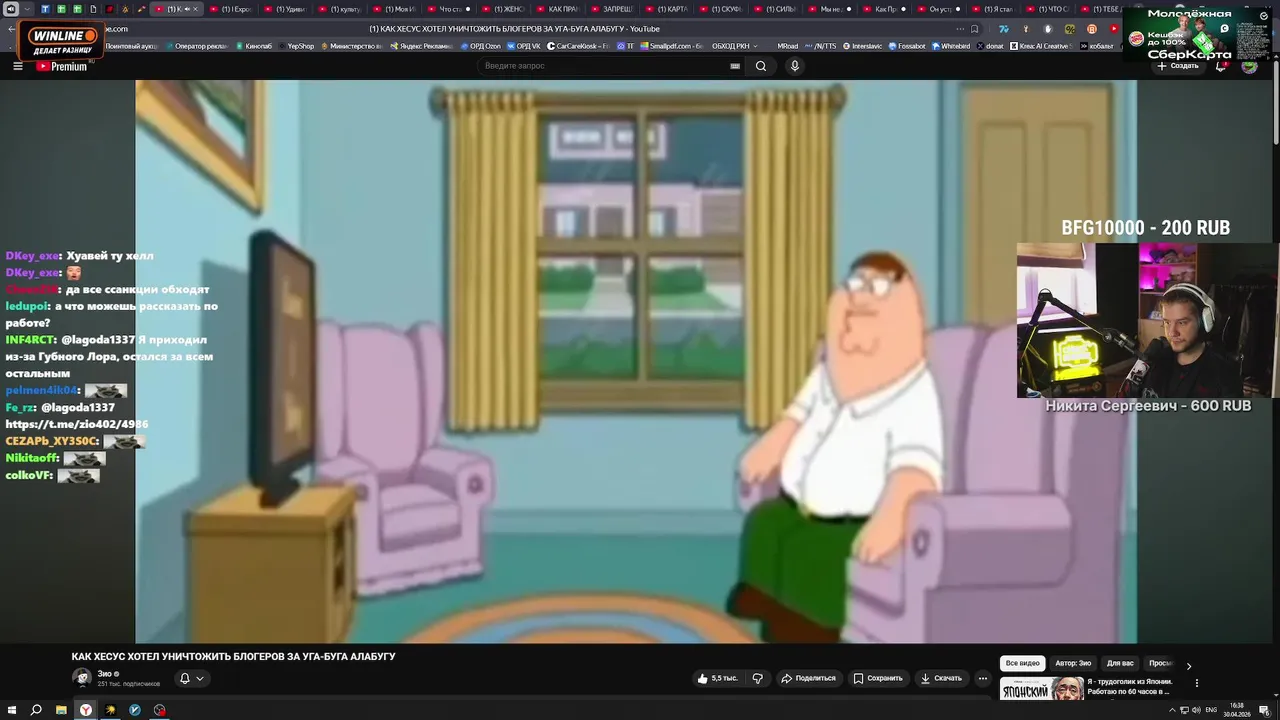Open the Smallpdf.com bookmark
Image resolution: width=1280 pixels, height=720 pixels.
[672, 46]
